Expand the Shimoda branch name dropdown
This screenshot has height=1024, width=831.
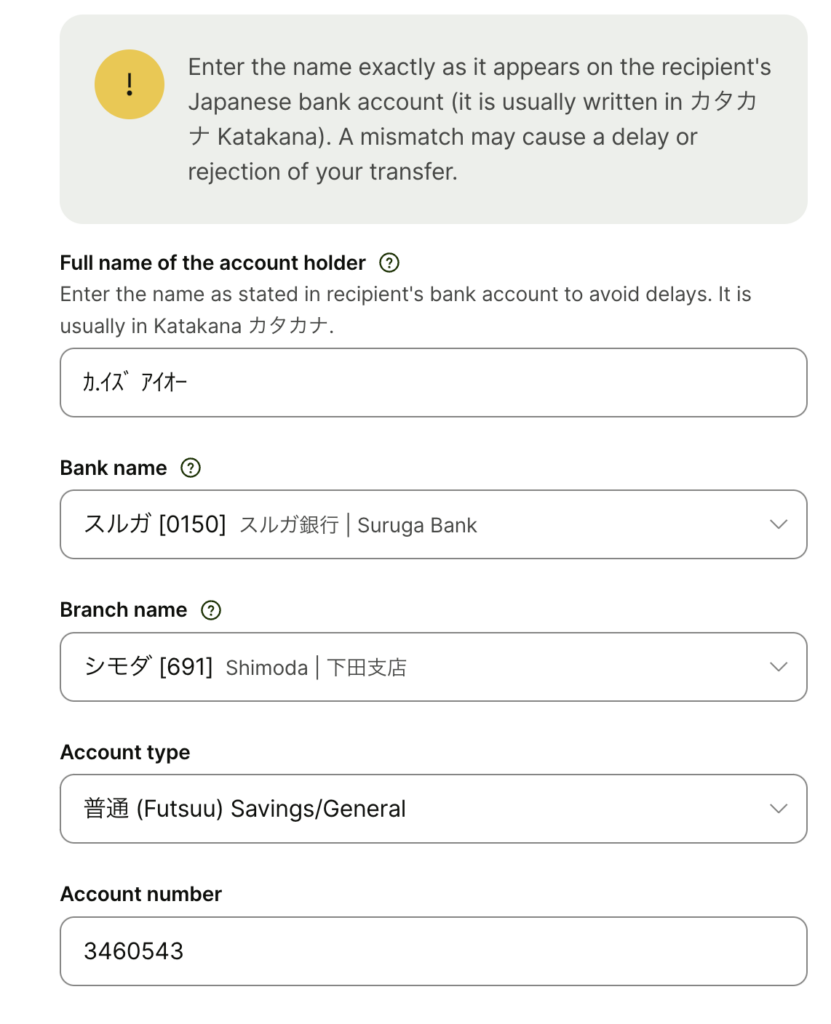pyautogui.click(x=420, y=667)
